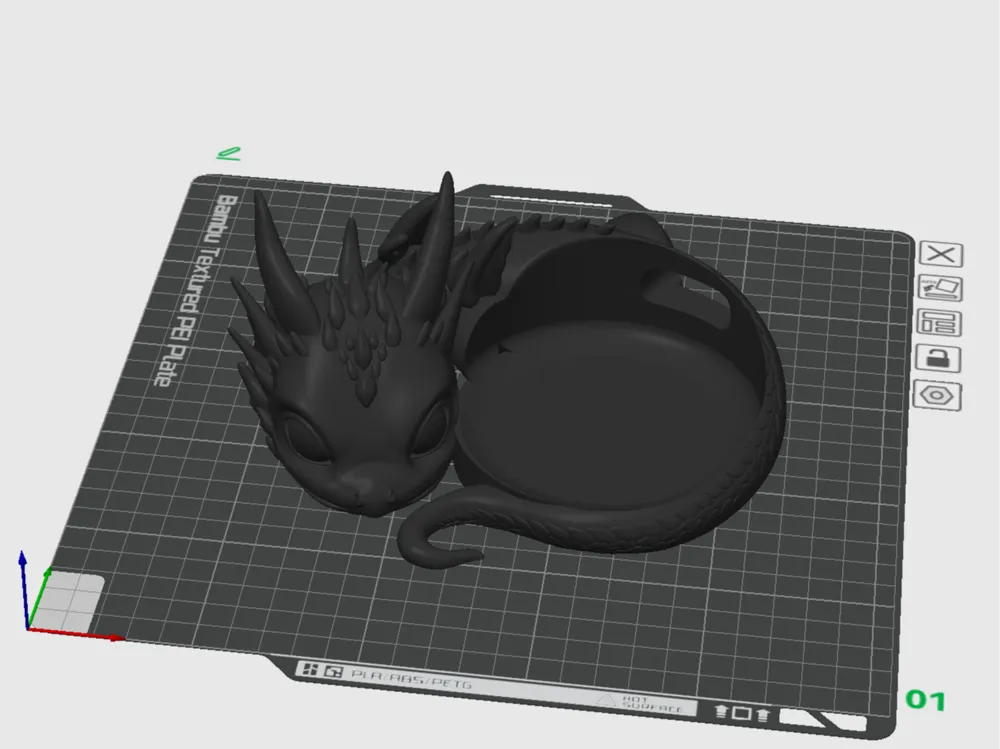Click the Hot Surface warning triangle icon
The height and width of the screenshot is (749, 1000).
coord(604,701)
